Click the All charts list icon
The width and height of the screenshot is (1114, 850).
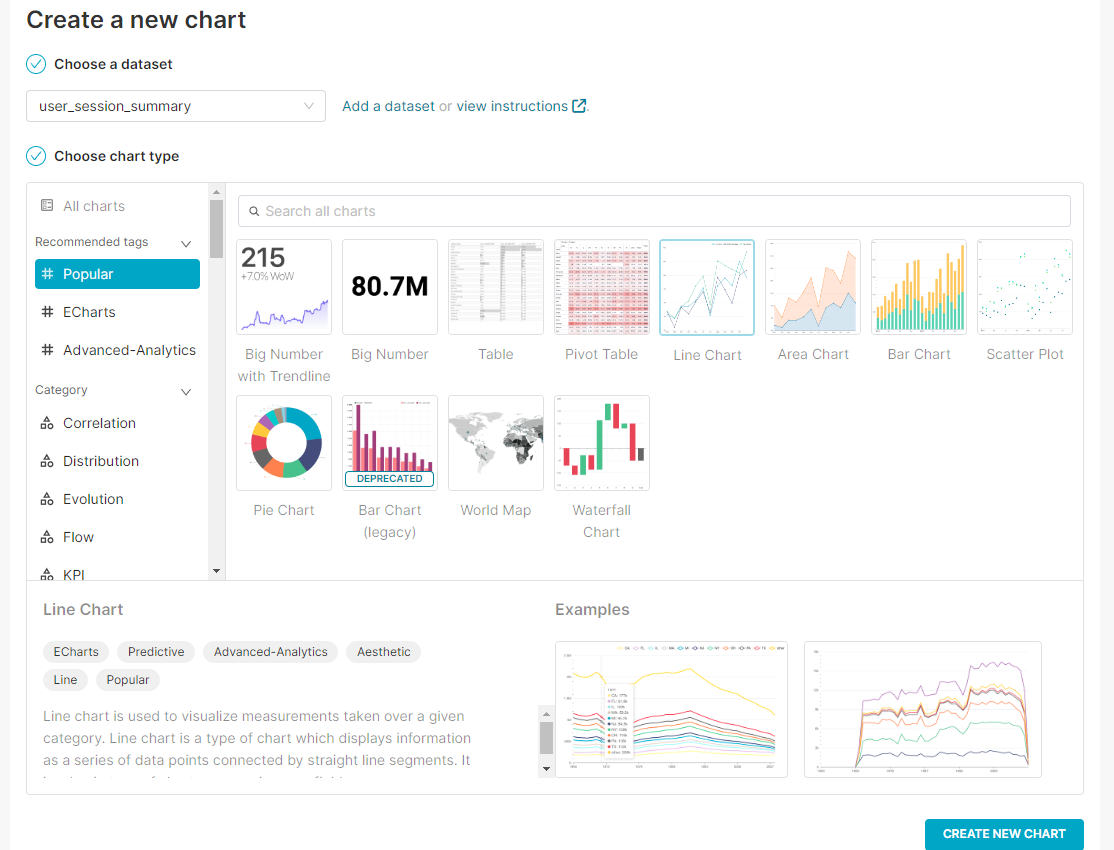(x=47, y=205)
